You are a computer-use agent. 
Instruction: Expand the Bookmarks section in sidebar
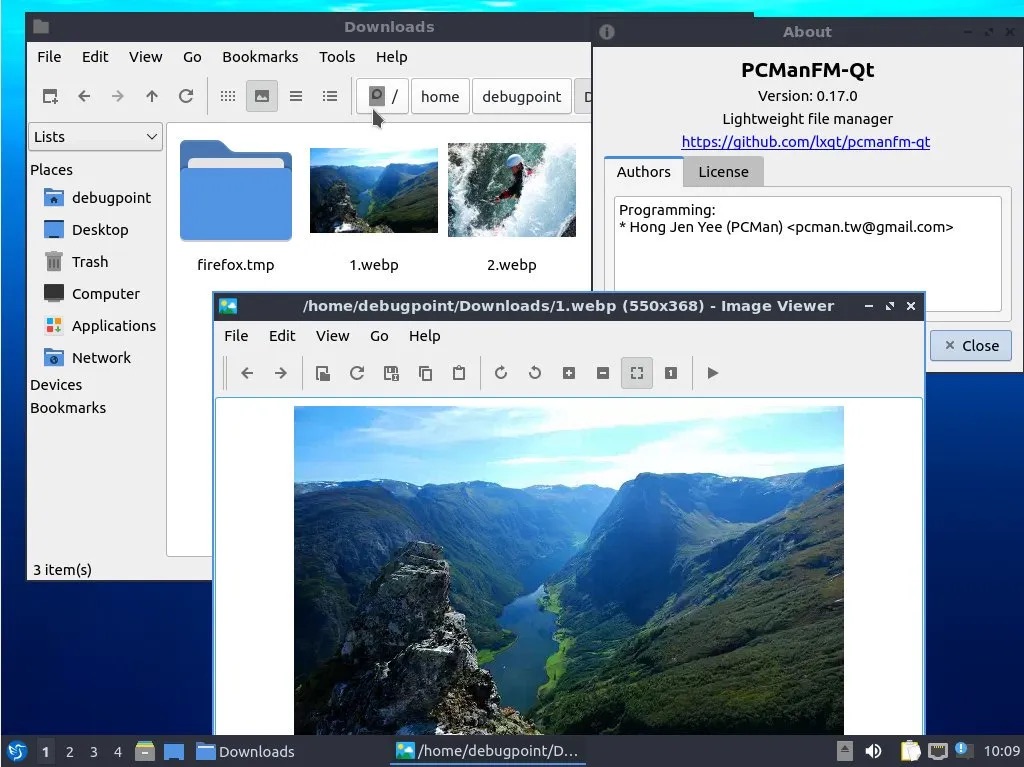click(x=68, y=407)
